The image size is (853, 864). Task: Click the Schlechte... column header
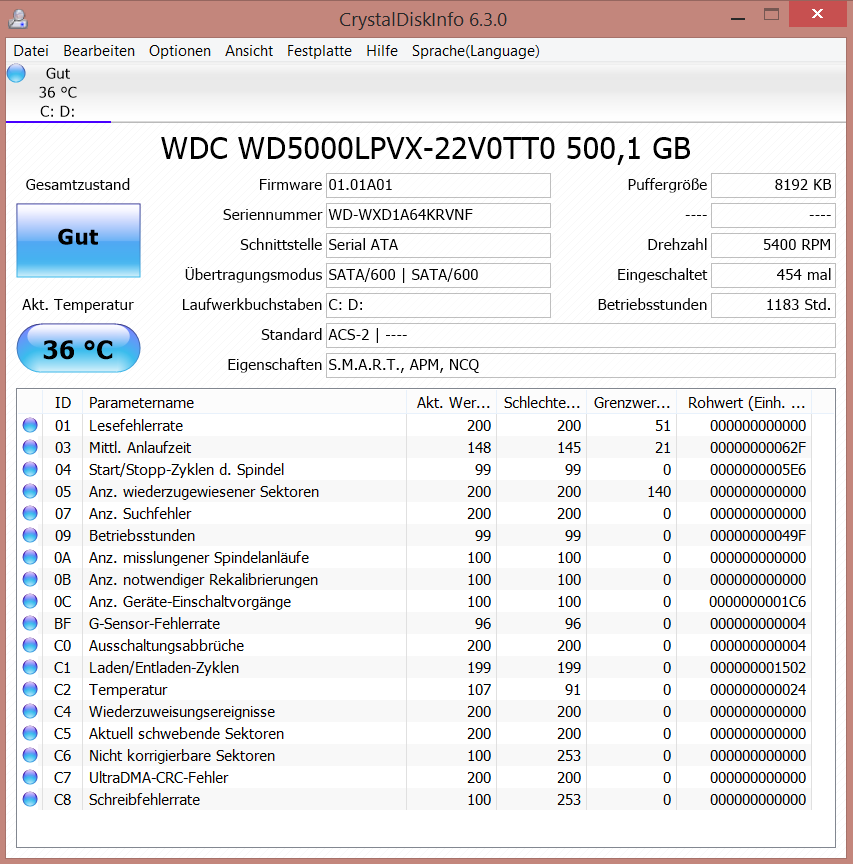point(541,403)
